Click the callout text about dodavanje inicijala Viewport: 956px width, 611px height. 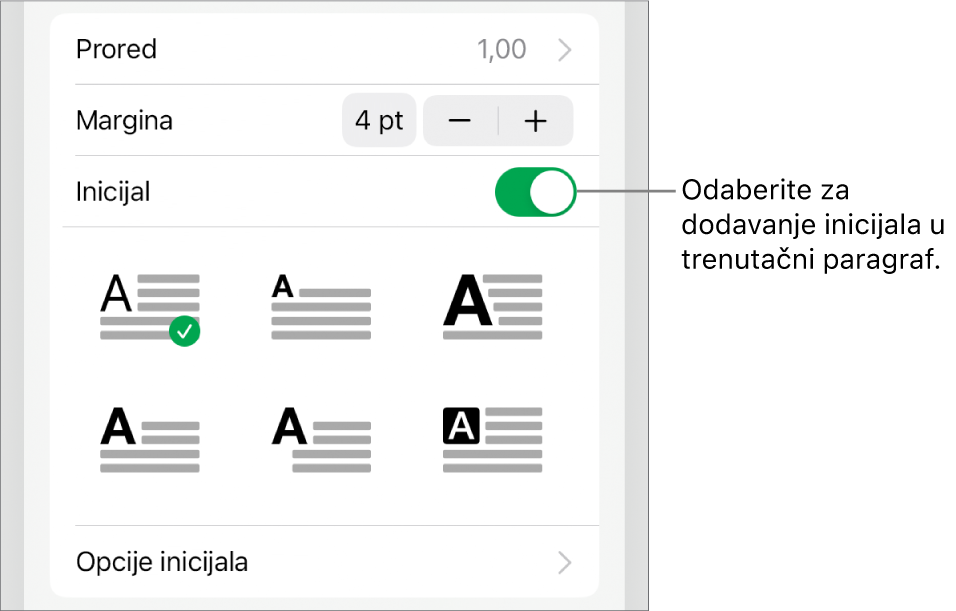point(812,224)
